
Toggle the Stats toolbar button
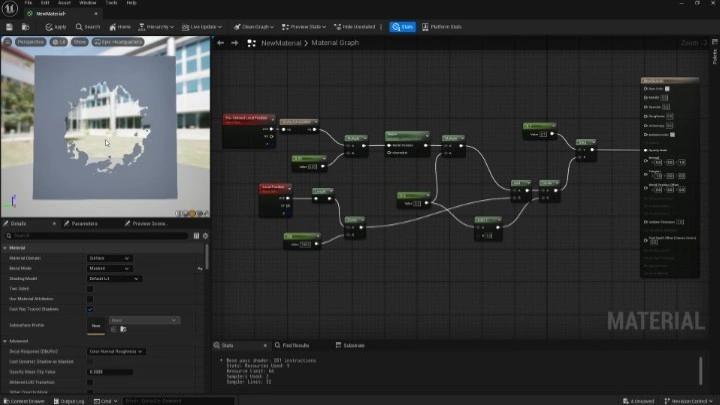(402, 27)
